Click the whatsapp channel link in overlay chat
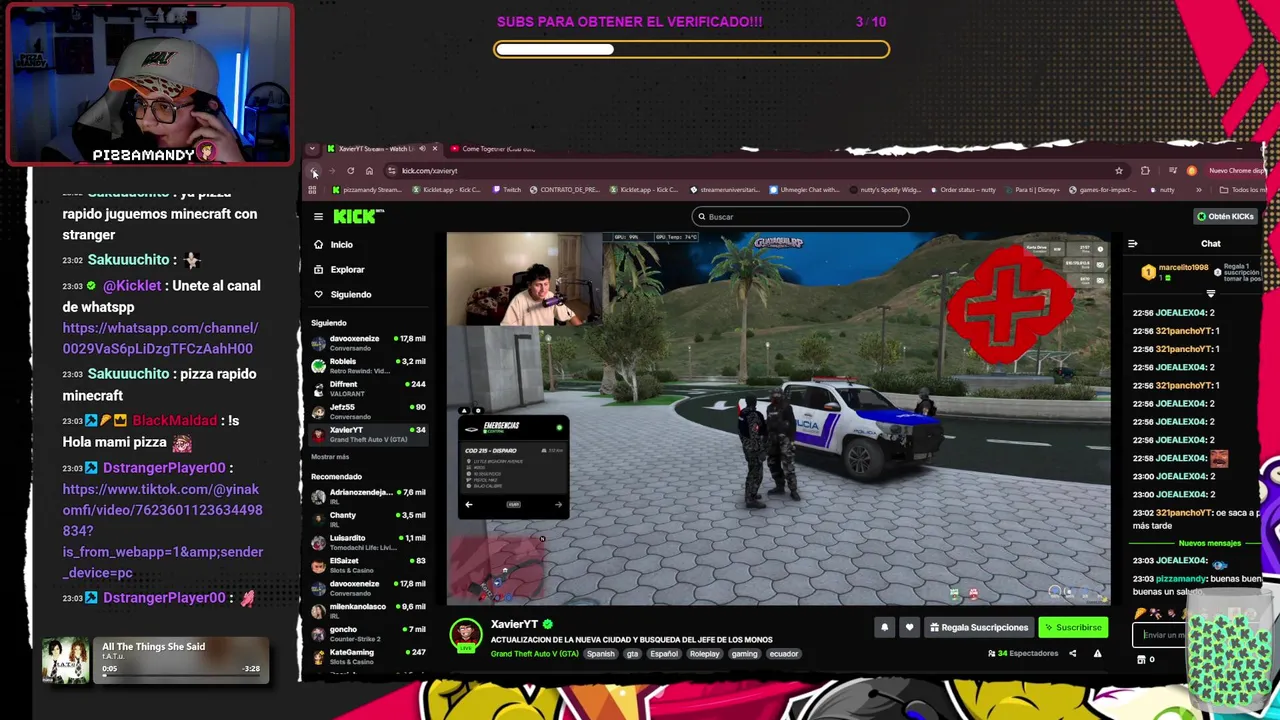The image size is (1280, 720). pos(158,338)
